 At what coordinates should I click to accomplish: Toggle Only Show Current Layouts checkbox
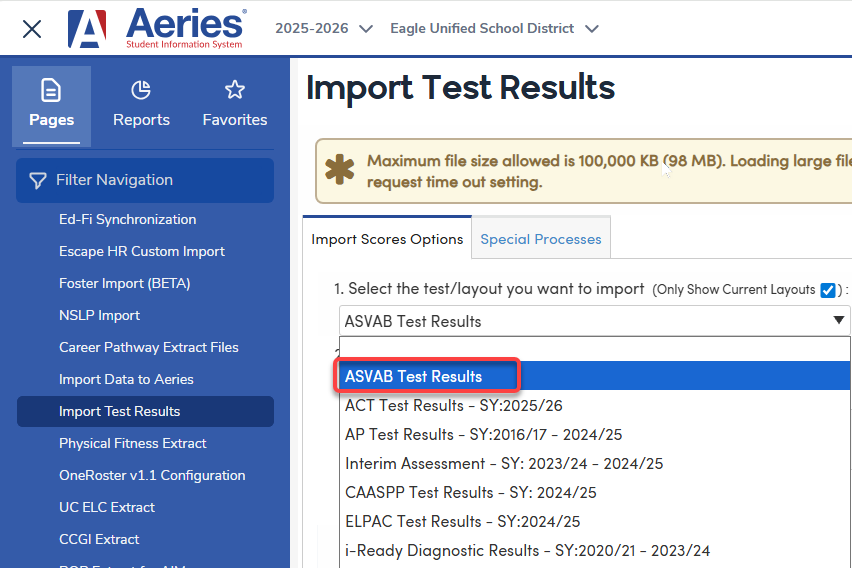coord(828,290)
